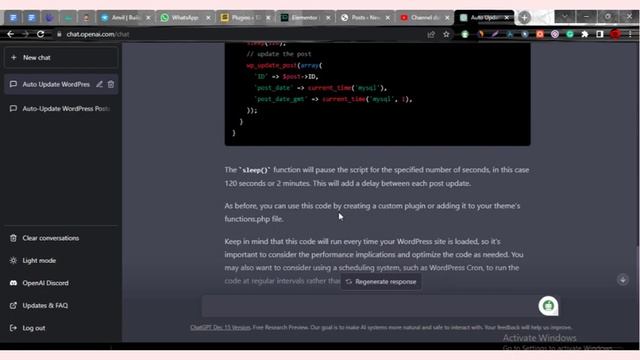The width and height of the screenshot is (640, 360).
Task: Bookmark this page with the star icon
Action: click(x=446, y=34)
